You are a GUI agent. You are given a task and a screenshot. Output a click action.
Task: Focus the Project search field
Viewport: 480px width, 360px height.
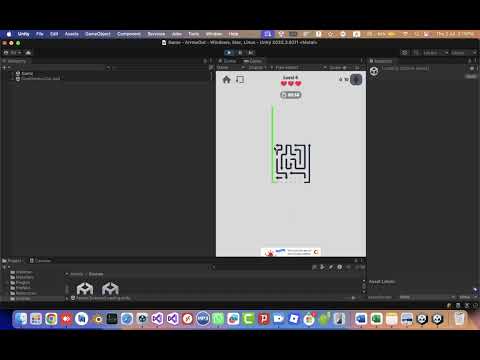(x=262, y=267)
